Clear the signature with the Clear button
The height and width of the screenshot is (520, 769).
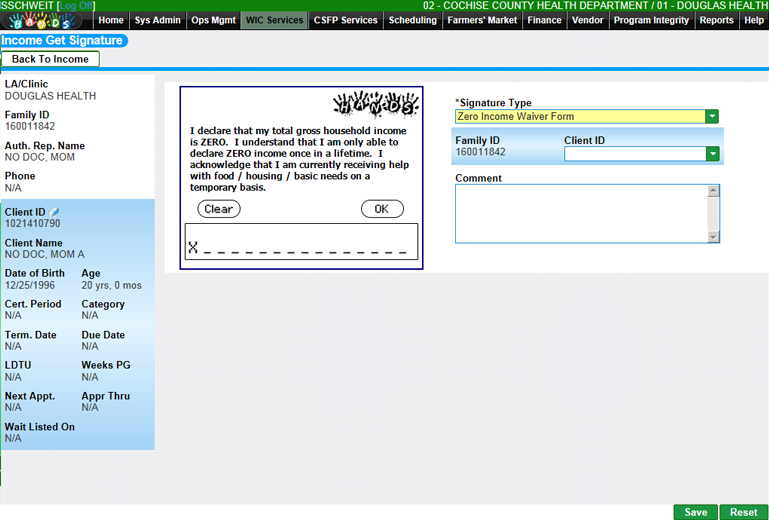(218, 209)
